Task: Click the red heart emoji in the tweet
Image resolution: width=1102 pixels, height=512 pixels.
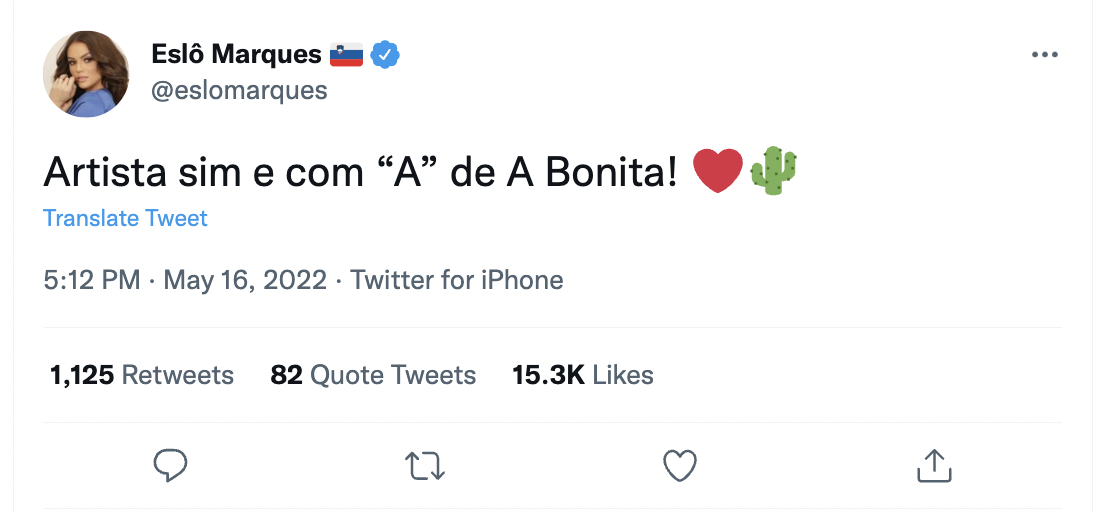Action: pos(717,171)
